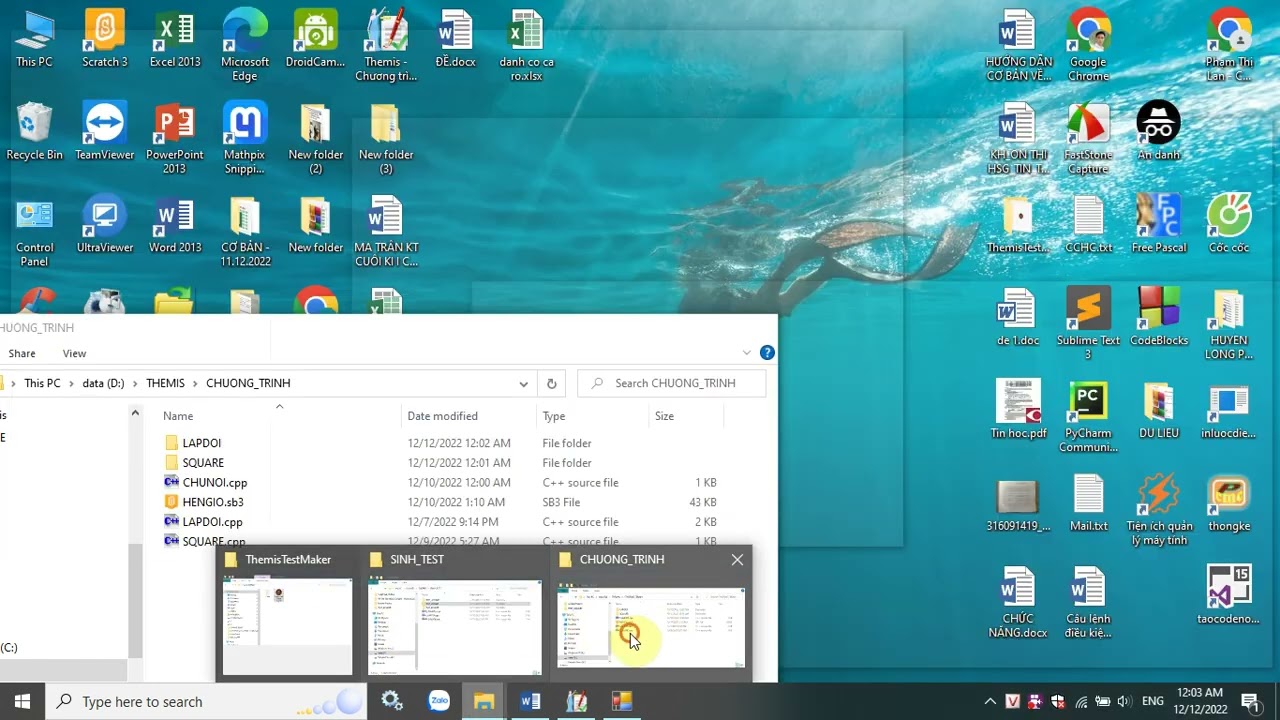
Task: Click the taskbar Type here to search box
Action: click(x=205, y=701)
